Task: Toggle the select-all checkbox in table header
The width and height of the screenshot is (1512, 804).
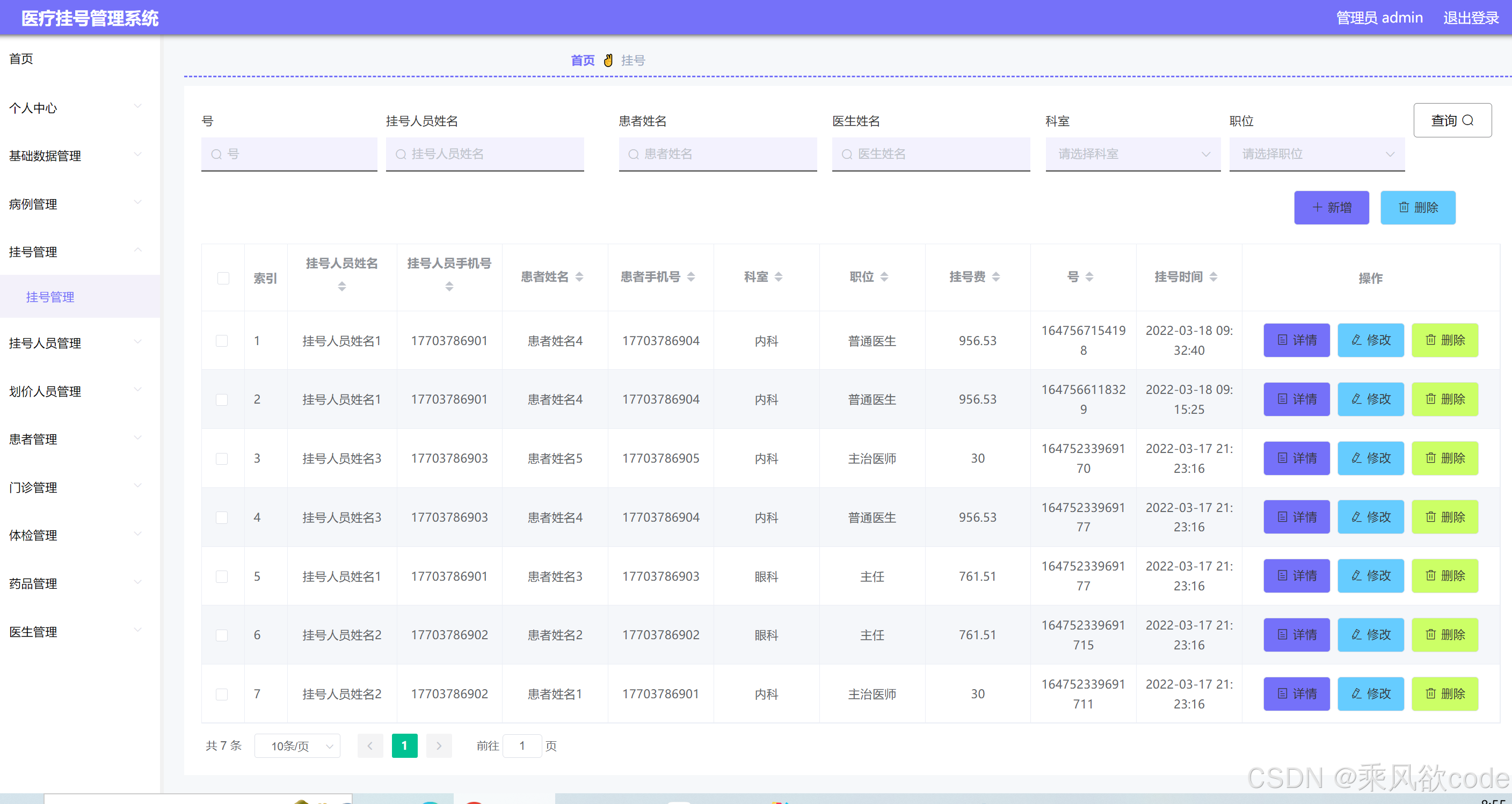Action: (223, 278)
